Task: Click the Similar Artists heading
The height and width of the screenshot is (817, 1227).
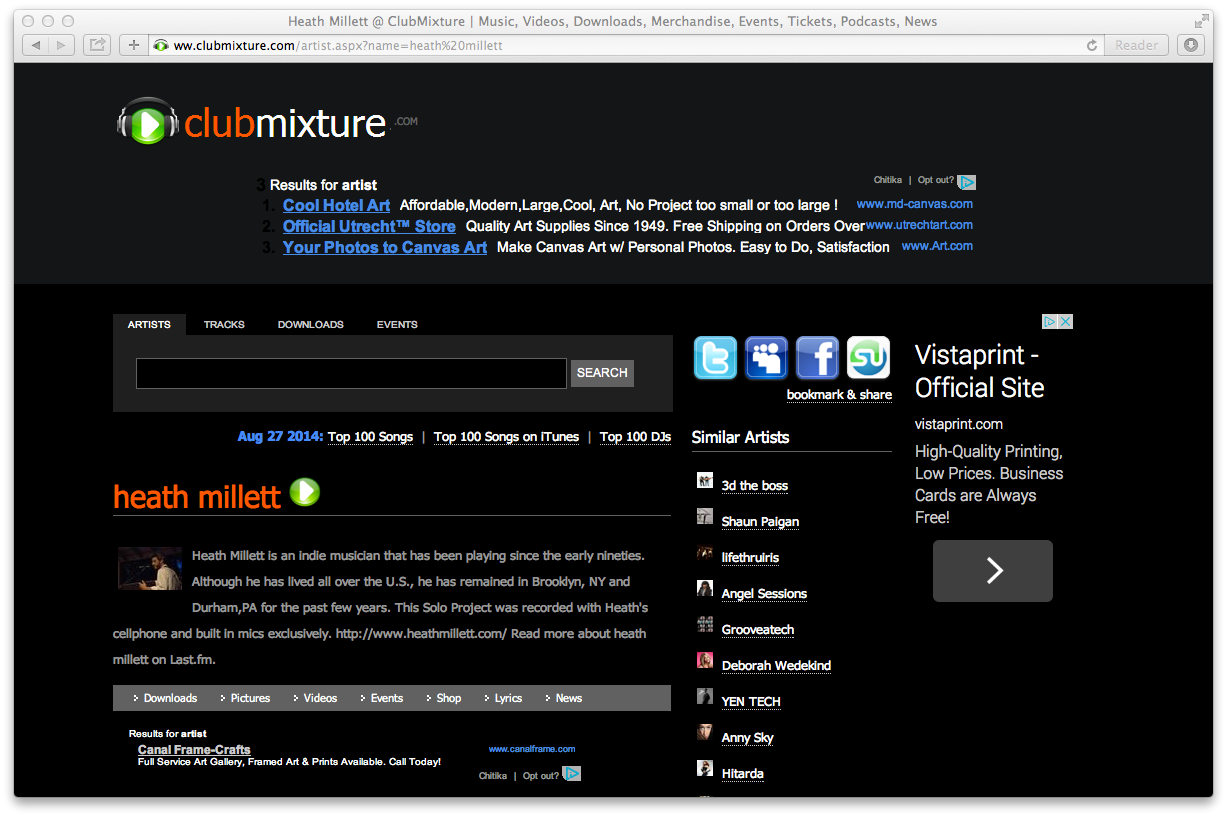Action: tap(740, 437)
